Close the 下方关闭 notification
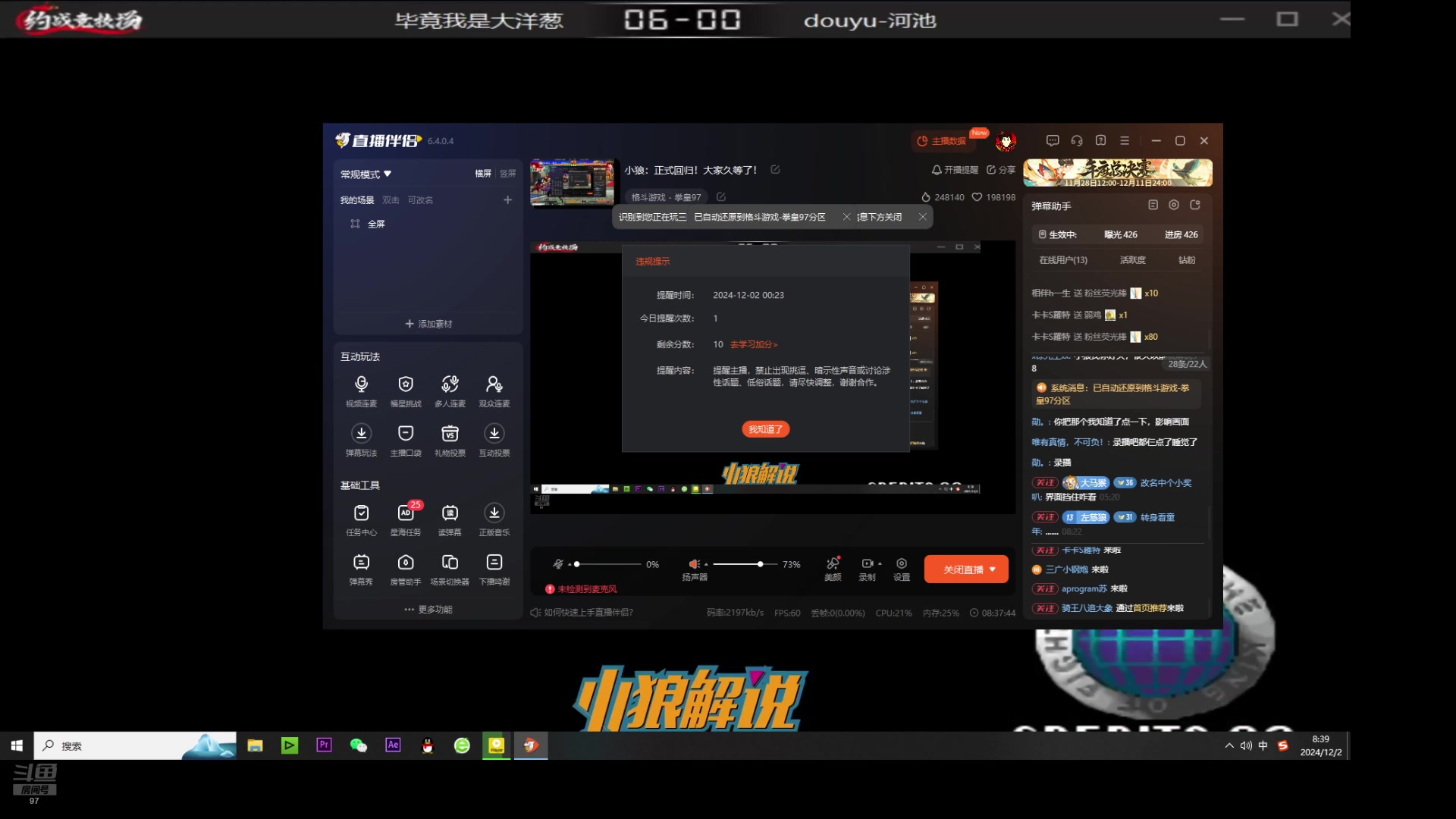The width and height of the screenshot is (1456, 819). pos(922,217)
